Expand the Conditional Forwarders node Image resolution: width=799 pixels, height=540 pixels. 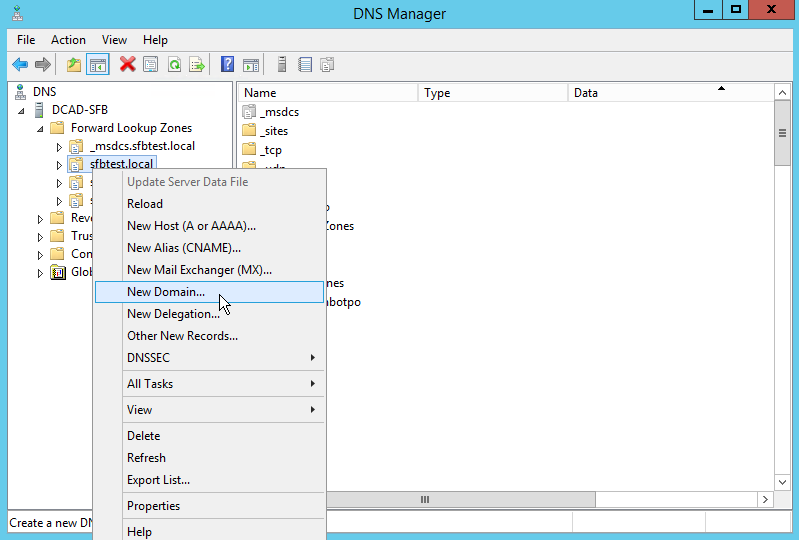pos(40,255)
